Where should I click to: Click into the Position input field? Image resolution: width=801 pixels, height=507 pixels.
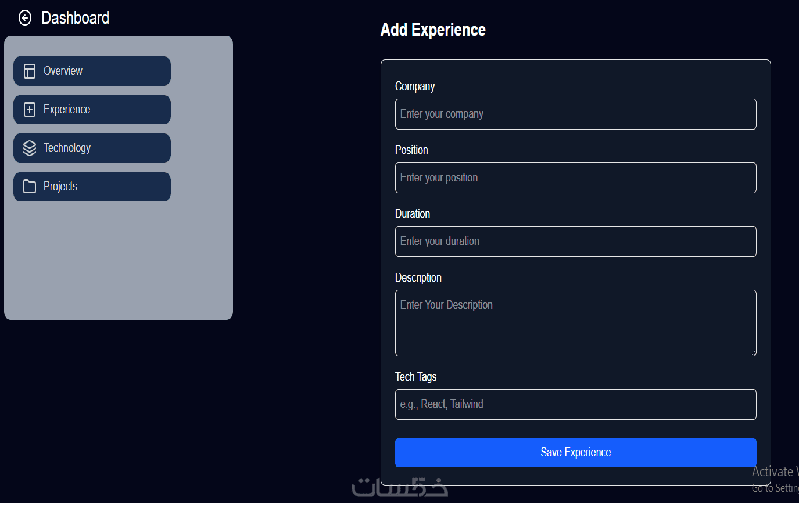tap(575, 177)
